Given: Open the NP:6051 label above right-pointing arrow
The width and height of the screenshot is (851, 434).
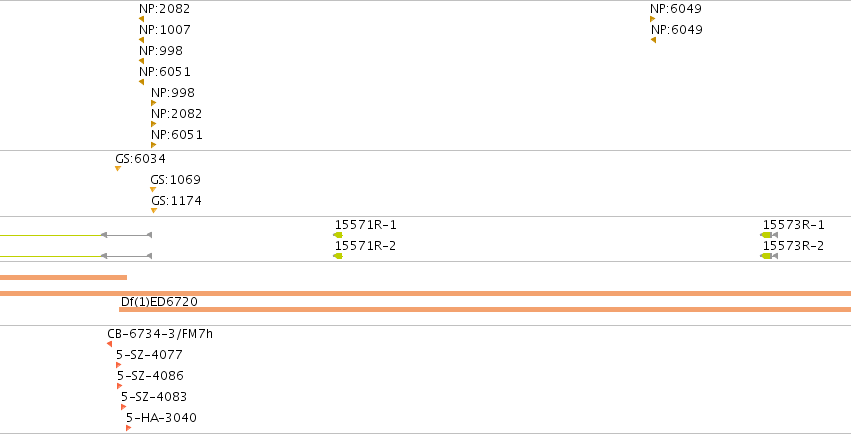Looking at the screenshot, I should pos(176,135).
